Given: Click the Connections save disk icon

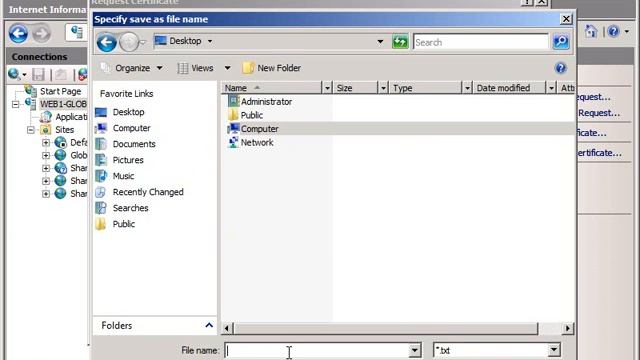Looking at the screenshot, I should [x=39, y=74].
